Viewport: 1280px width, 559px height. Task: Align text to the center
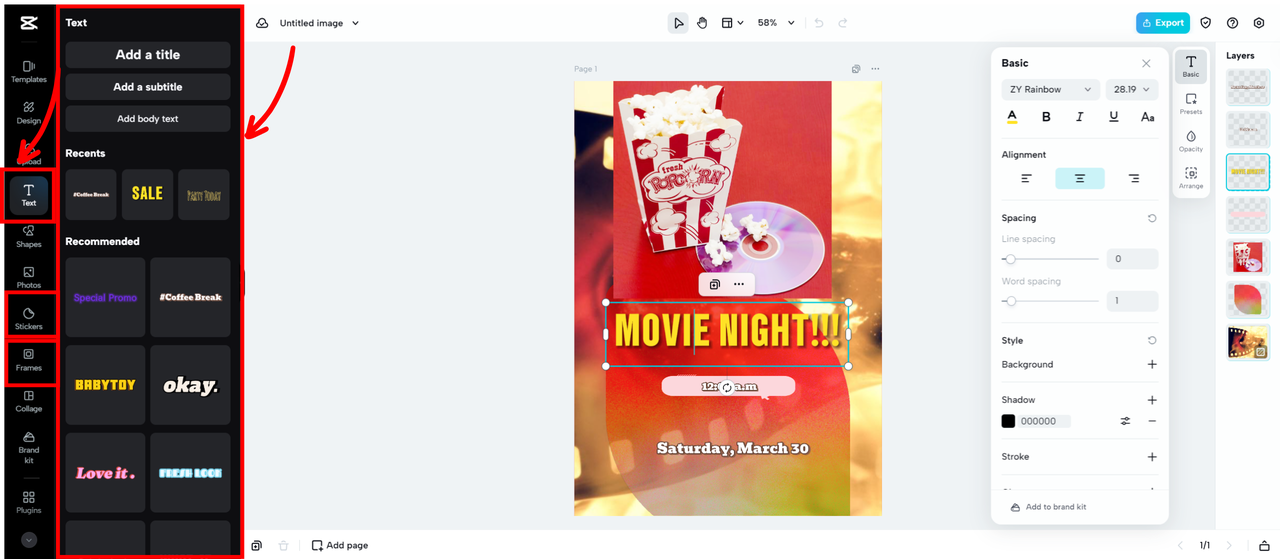(1080, 179)
